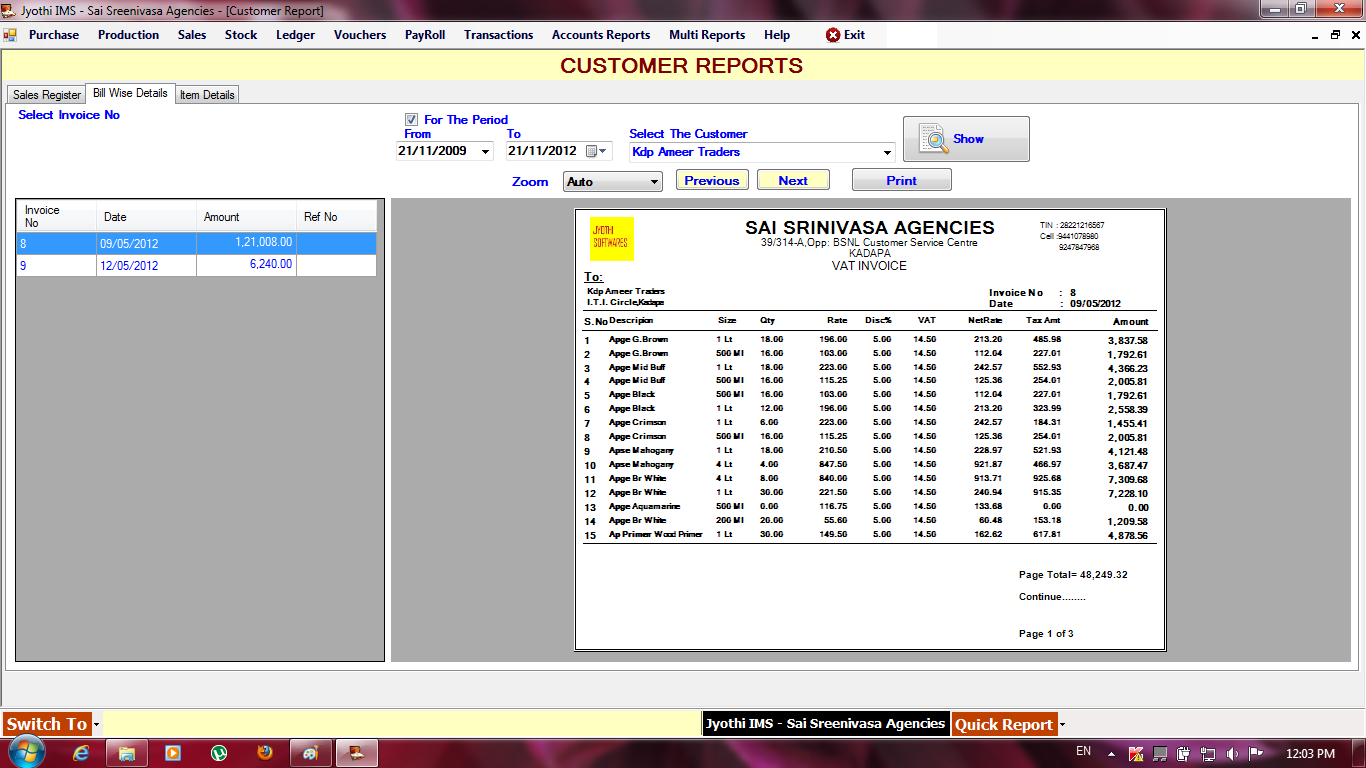Image resolution: width=1366 pixels, height=768 pixels.
Task: Open Windows Explorer folder in taskbar
Action: pos(127,753)
